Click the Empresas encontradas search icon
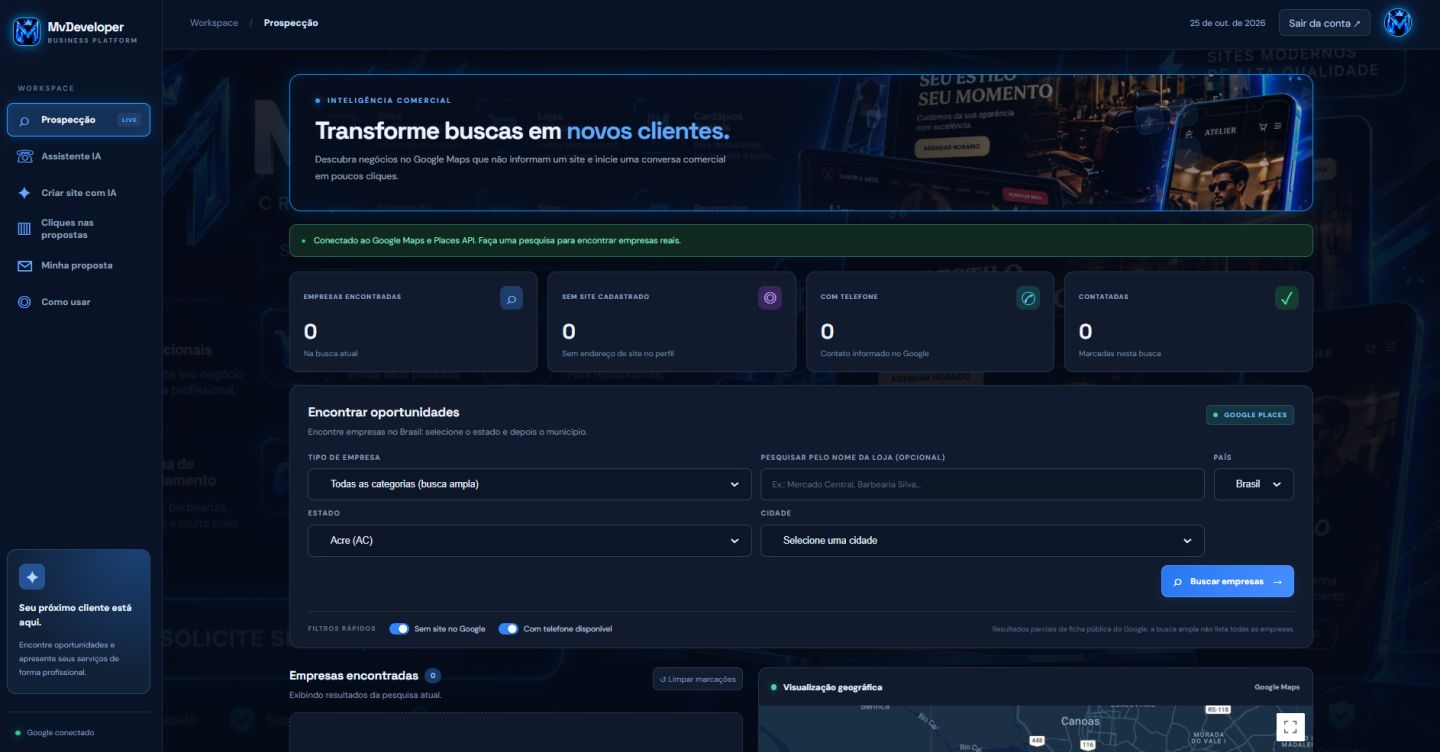 (511, 298)
